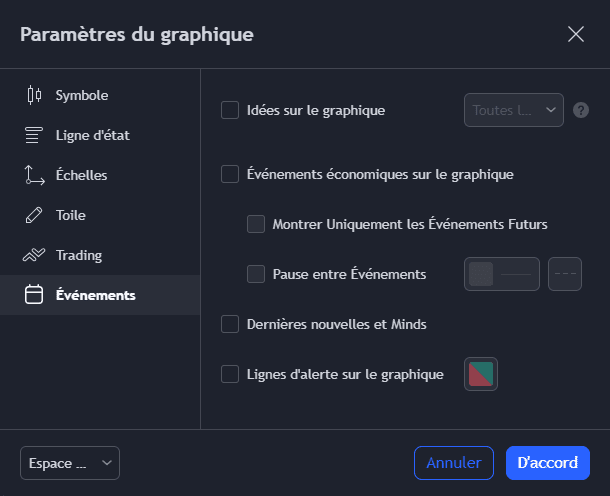Click the Échelles axes icon
The width and height of the screenshot is (610, 496).
coord(34,176)
